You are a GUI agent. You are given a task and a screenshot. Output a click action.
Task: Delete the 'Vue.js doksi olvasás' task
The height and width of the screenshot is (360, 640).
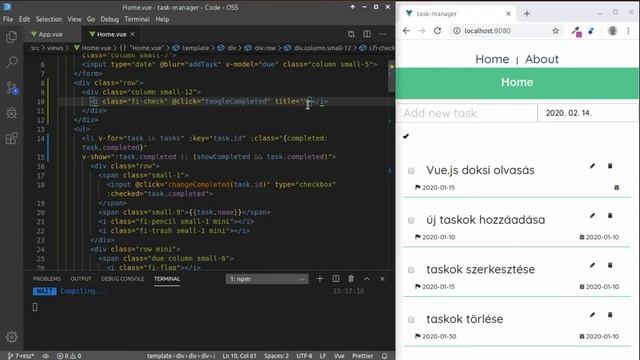coord(610,166)
